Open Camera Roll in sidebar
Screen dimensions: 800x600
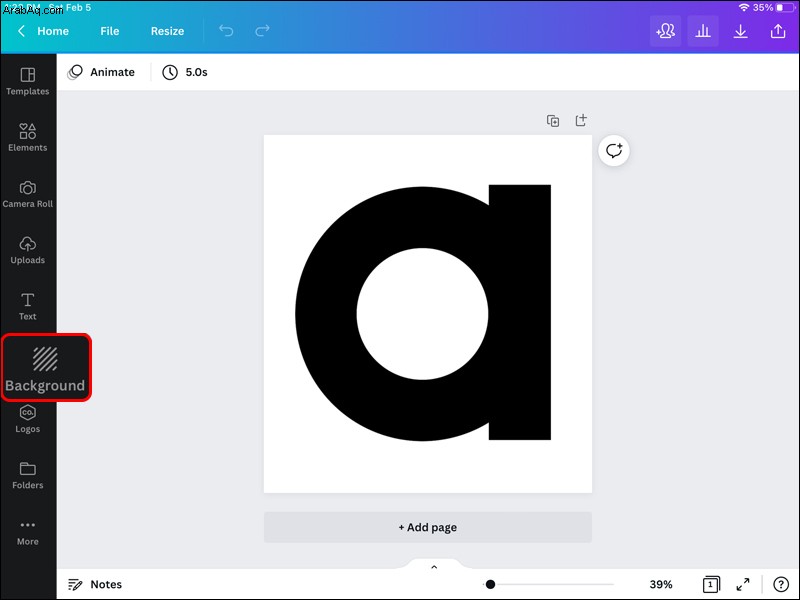click(28, 194)
